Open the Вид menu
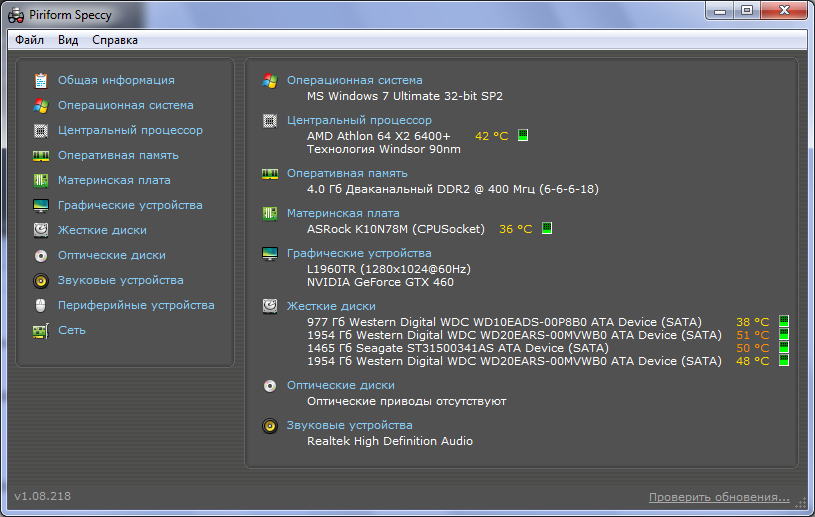This screenshot has width=815, height=517. tap(68, 40)
